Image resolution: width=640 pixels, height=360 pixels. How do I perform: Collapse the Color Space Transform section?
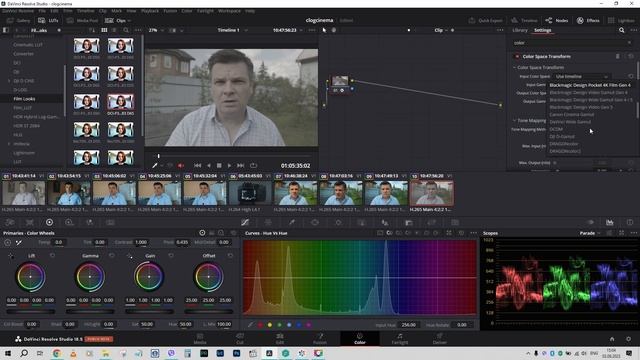[514, 67]
